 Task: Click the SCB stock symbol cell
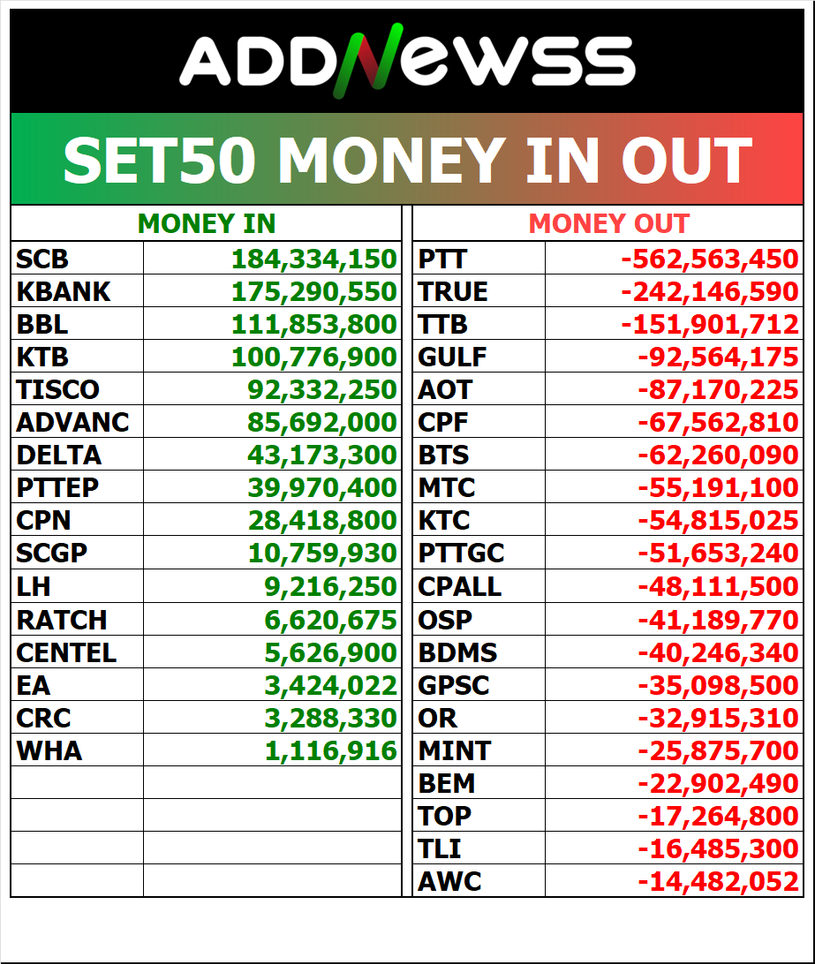click(x=43, y=259)
